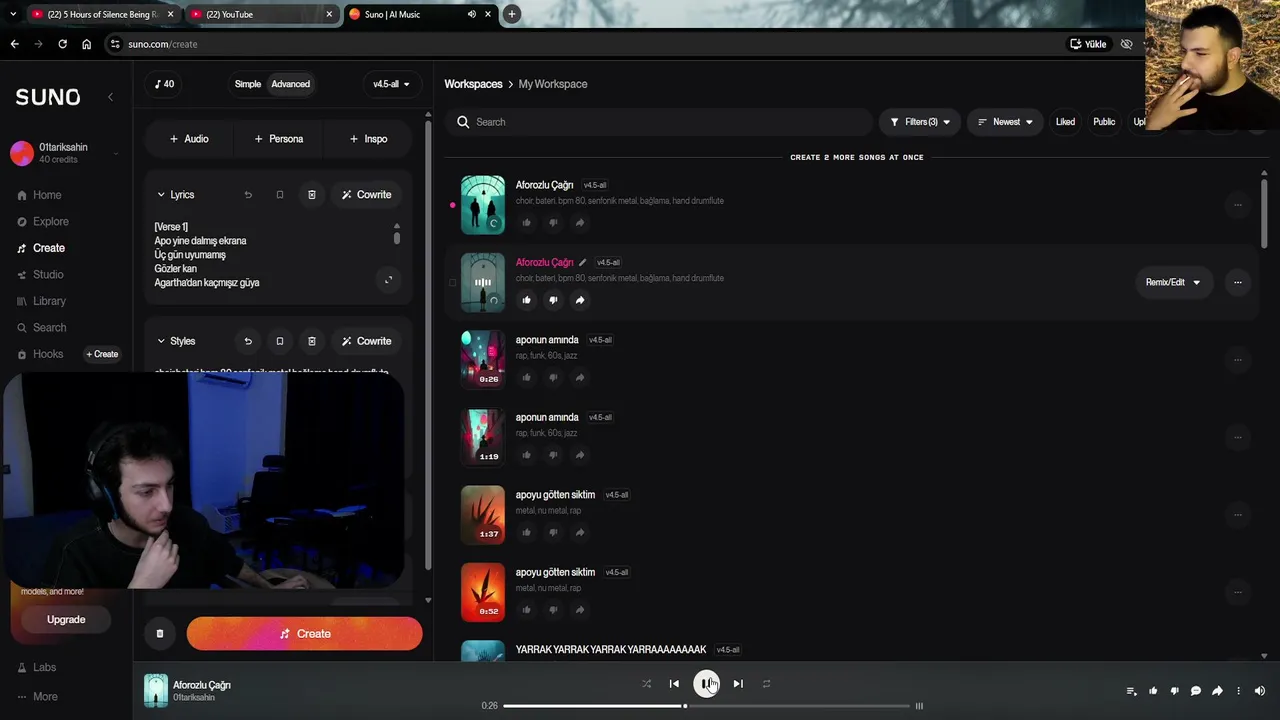This screenshot has width=1280, height=720.
Task: Play aponun amında song with 0:26 thumbnail
Action: (x=483, y=359)
